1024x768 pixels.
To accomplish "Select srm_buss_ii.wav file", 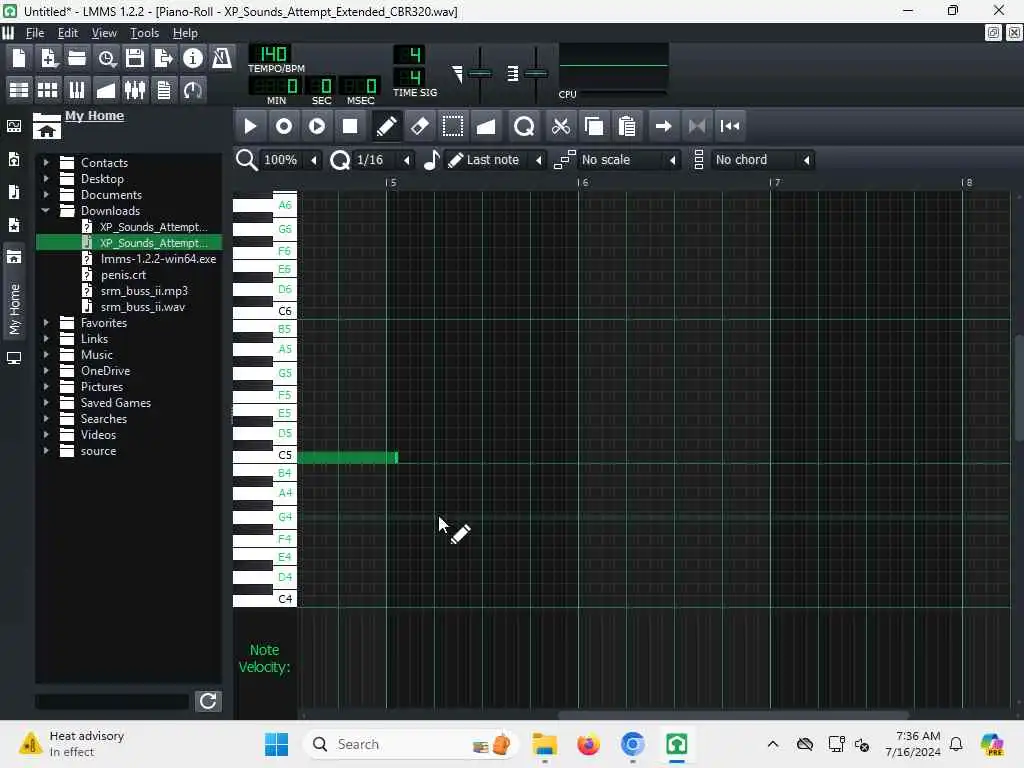I will pos(143,307).
